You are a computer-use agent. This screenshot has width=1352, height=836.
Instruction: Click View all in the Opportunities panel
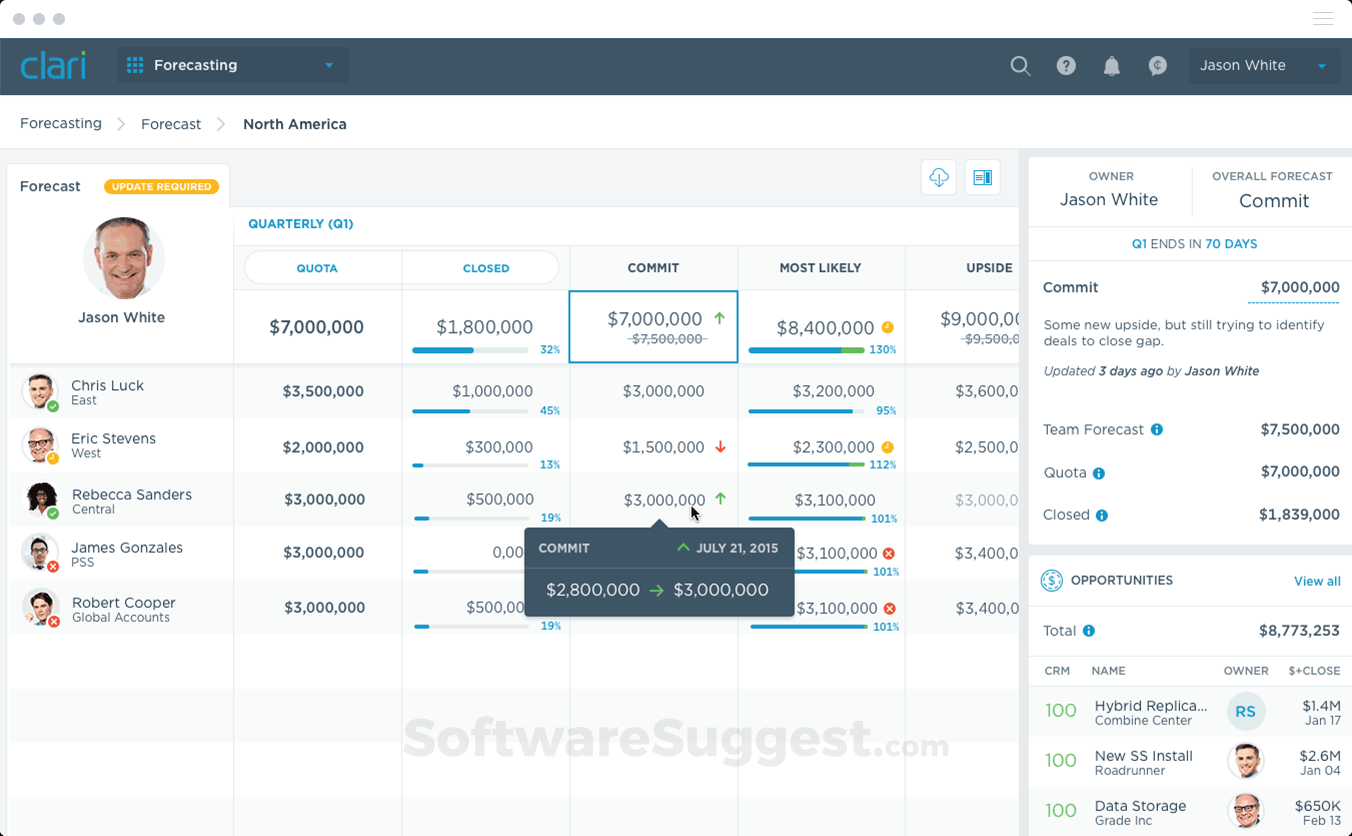click(x=1317, y=580)
